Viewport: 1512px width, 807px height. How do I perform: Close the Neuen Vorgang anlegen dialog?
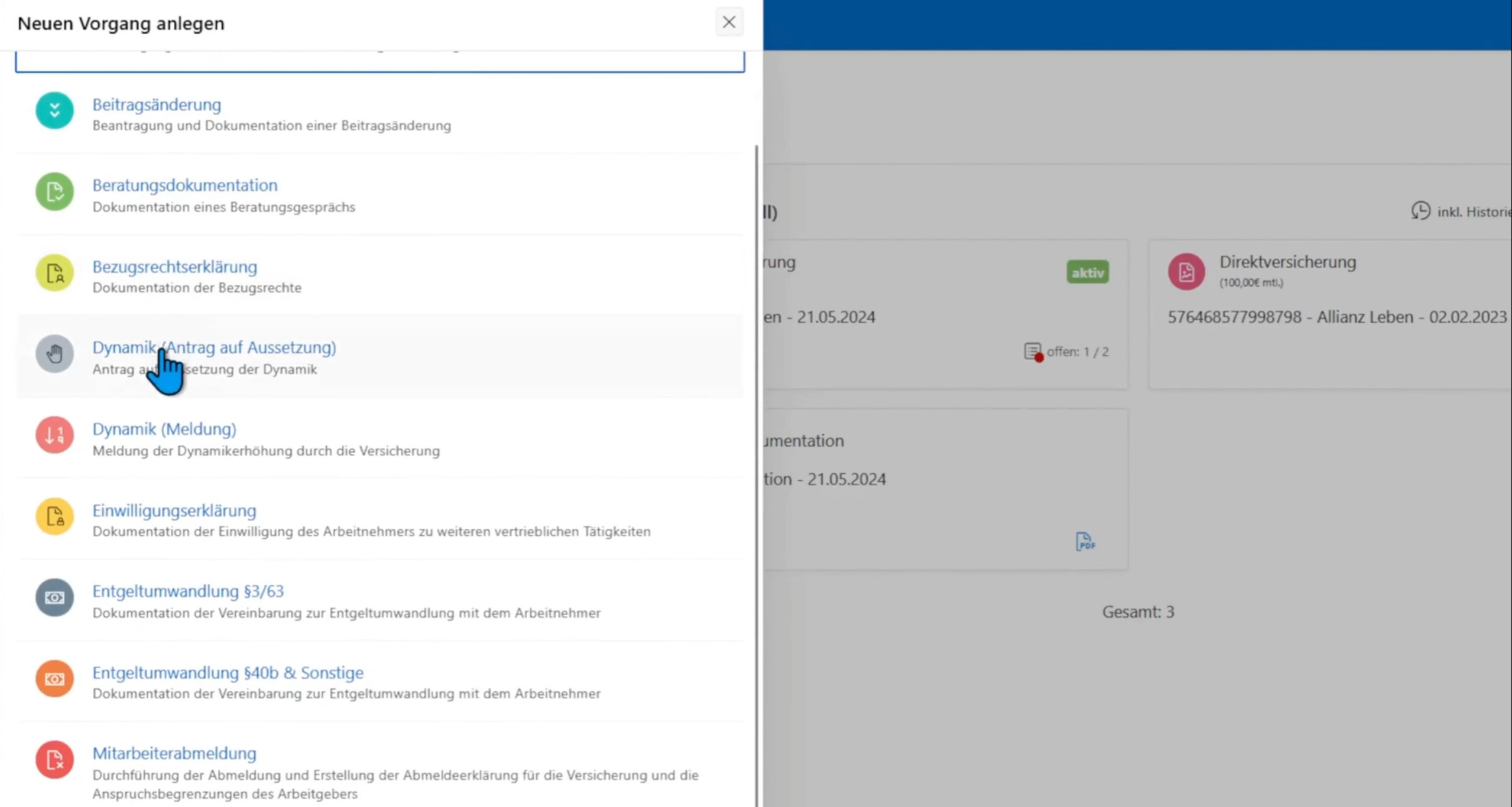[728, 22]
